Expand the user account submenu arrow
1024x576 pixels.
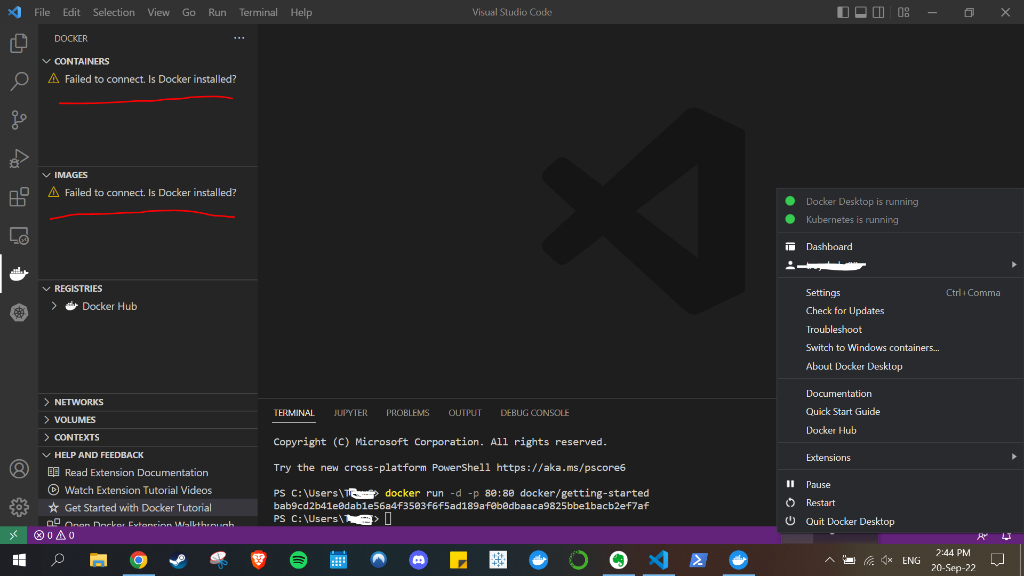click(1014, 264)
